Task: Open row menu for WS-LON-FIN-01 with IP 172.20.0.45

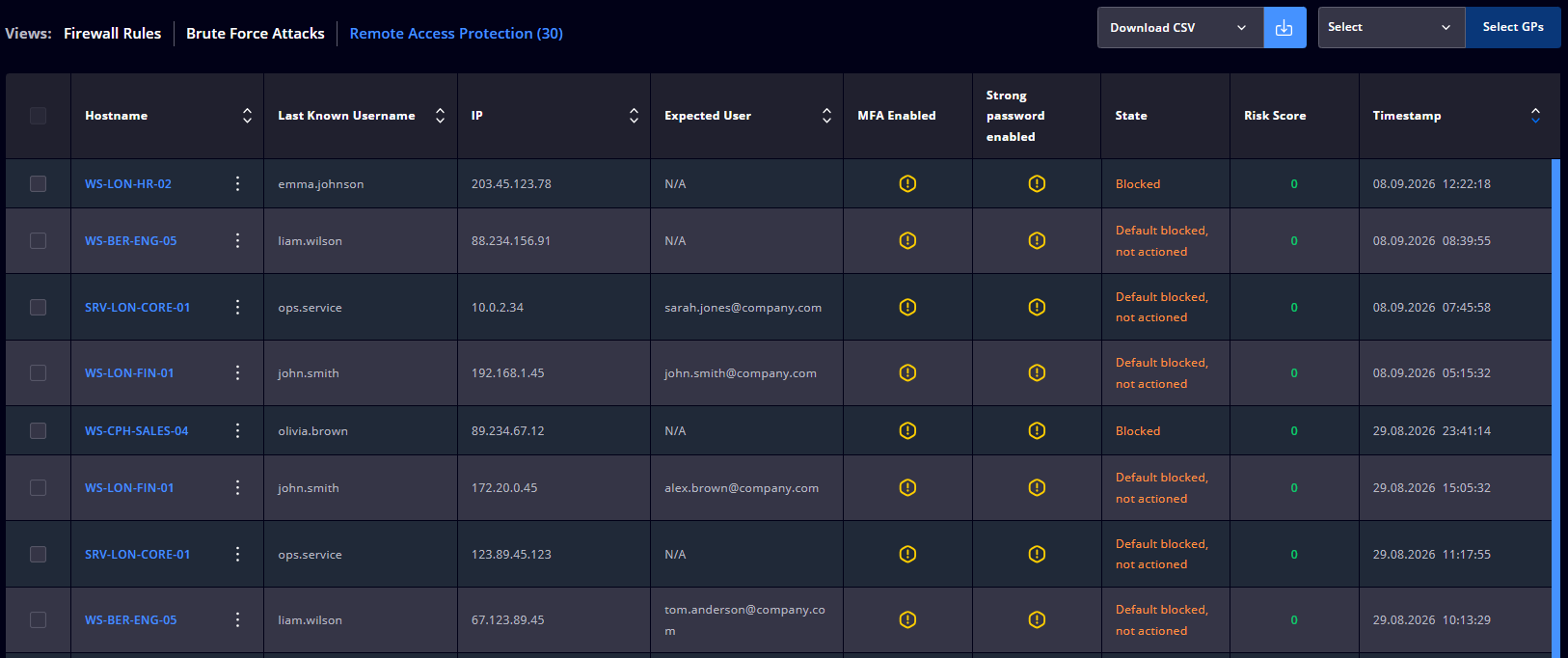Action: pos(237,487)
